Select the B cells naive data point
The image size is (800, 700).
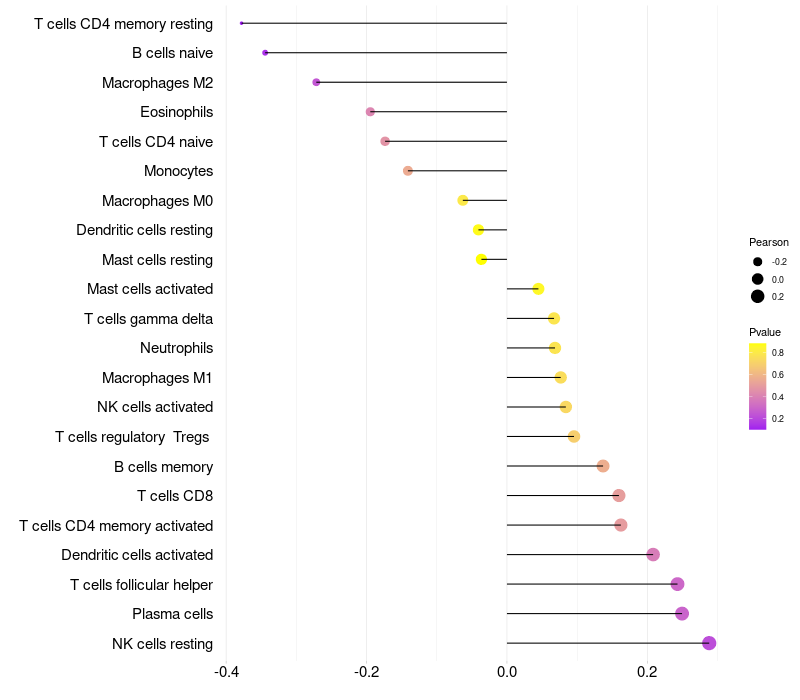265,53
